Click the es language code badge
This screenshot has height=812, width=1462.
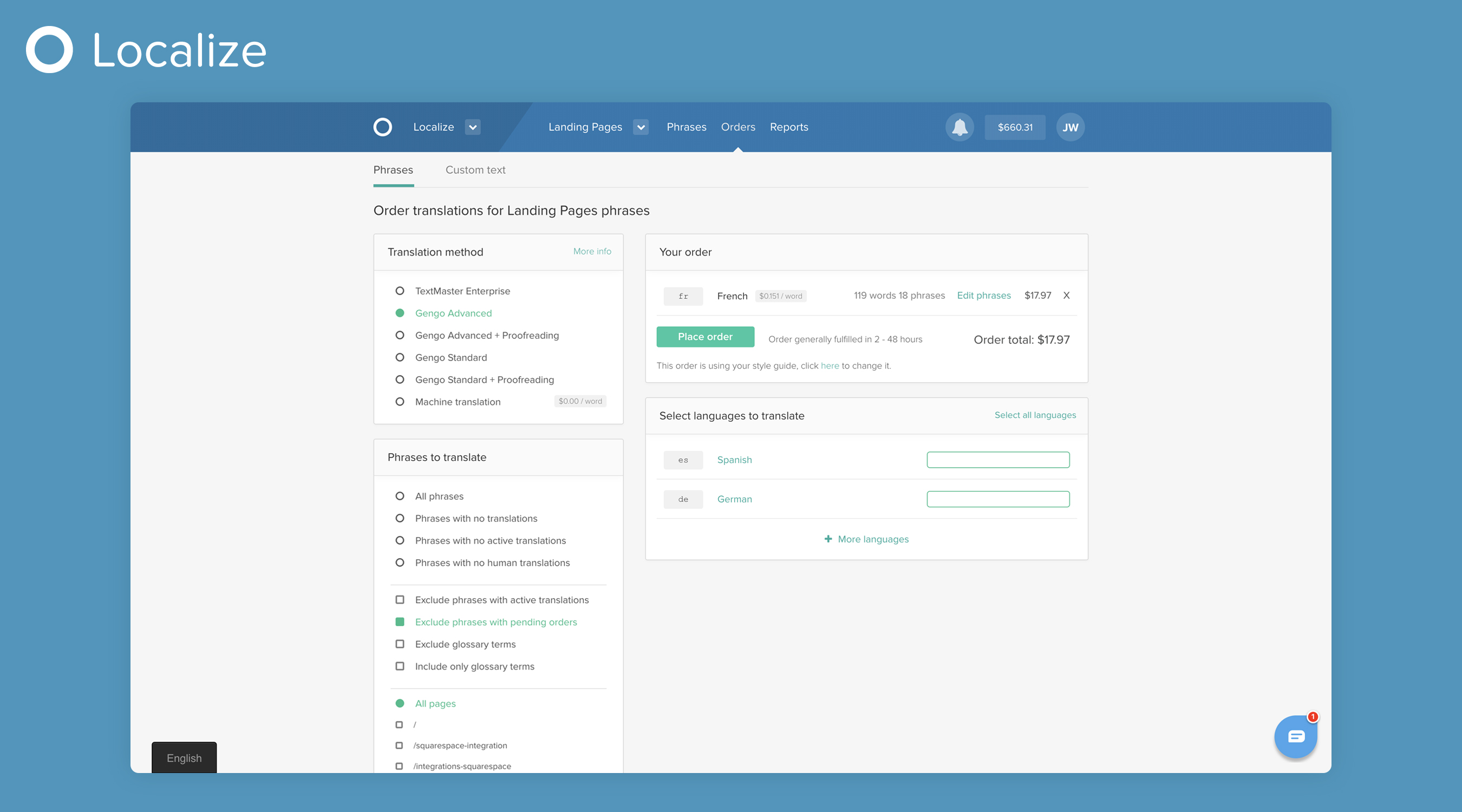point(683,460)
